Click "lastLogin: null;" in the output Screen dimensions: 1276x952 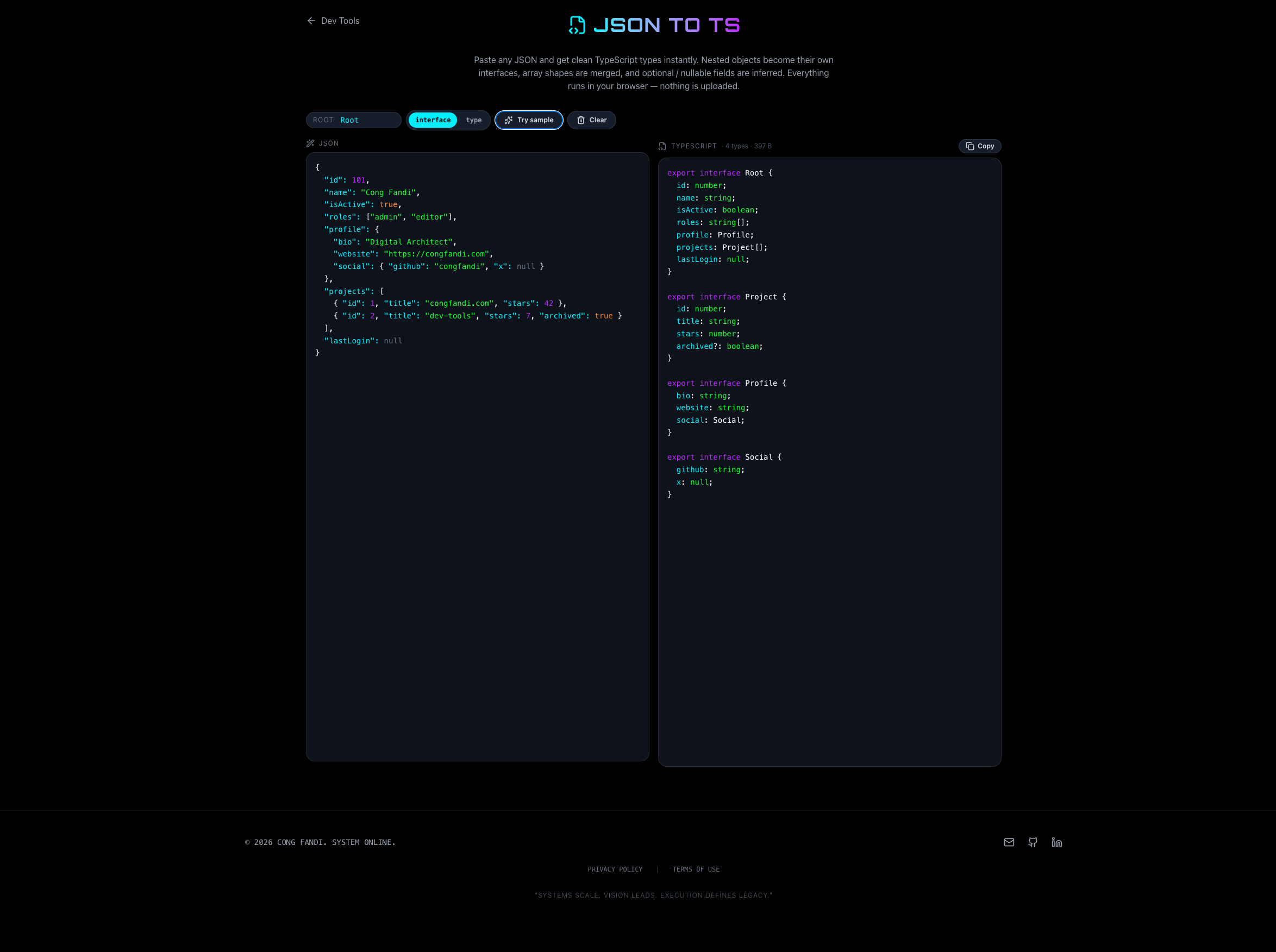(712, 259)
